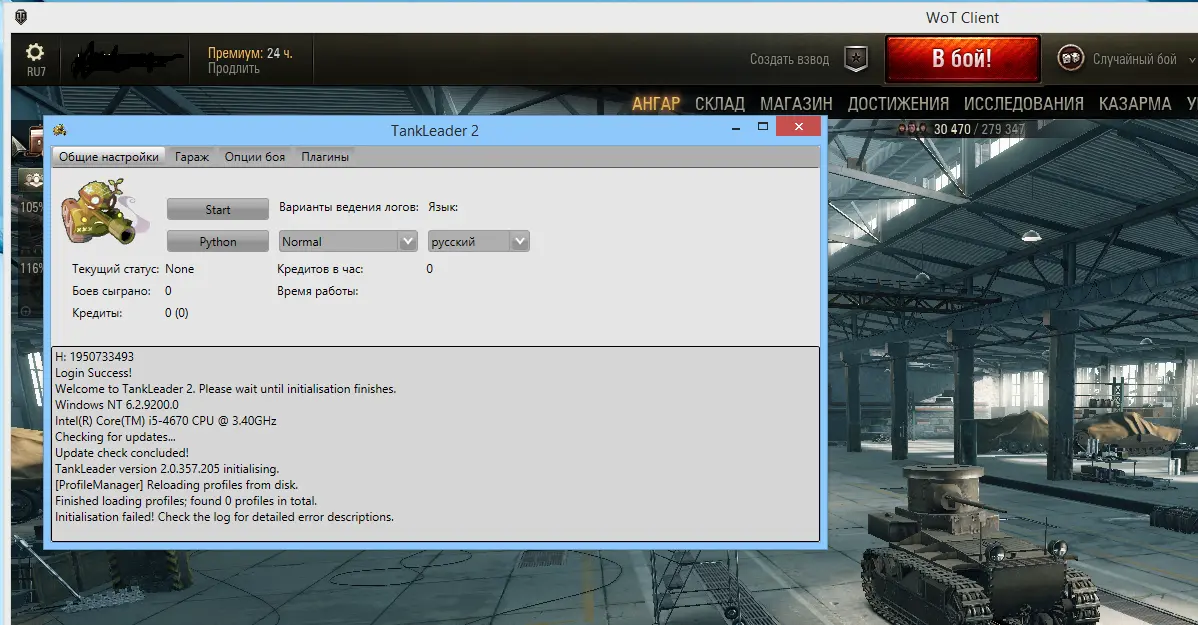Click the Премиум: 24 ч. text

click(250, 53)
